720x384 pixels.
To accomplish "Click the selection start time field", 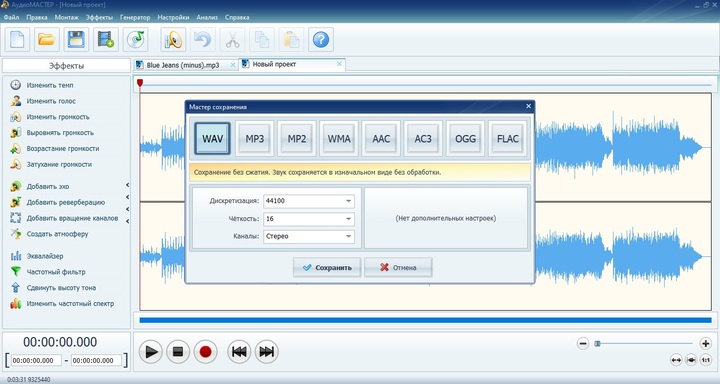I will pyautogui.click(x=36, y=361).
